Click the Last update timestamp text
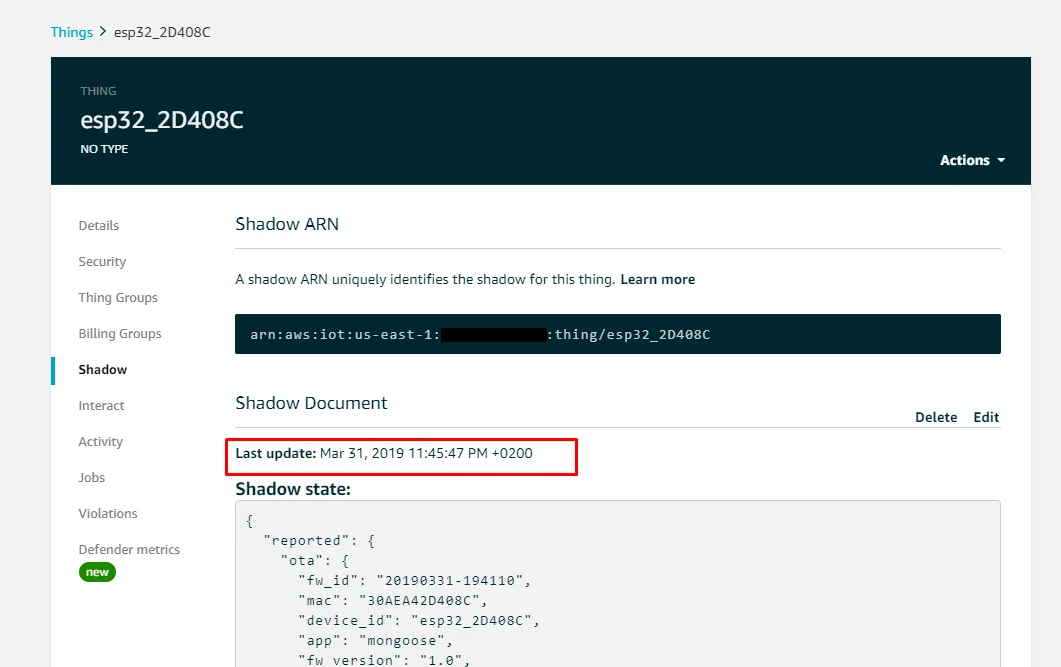 coord(426,454)
